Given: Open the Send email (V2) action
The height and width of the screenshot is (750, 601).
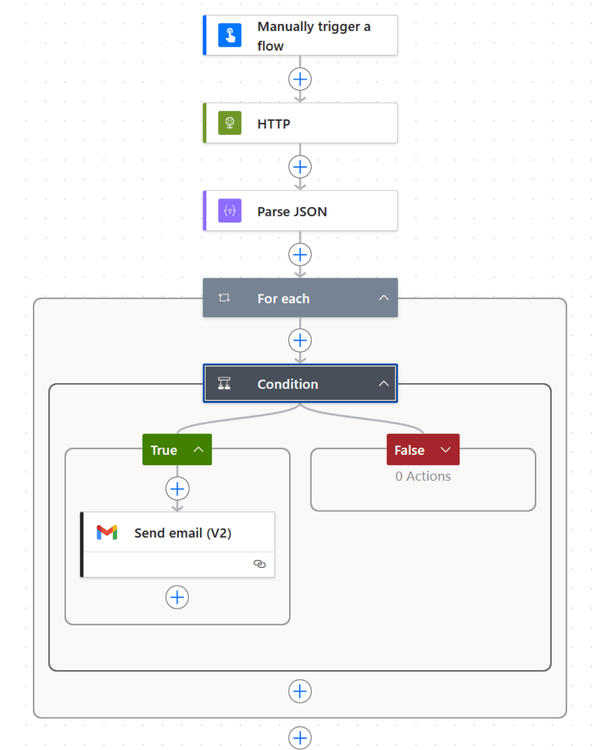Looking at the screenshot, I should [183, 533].
